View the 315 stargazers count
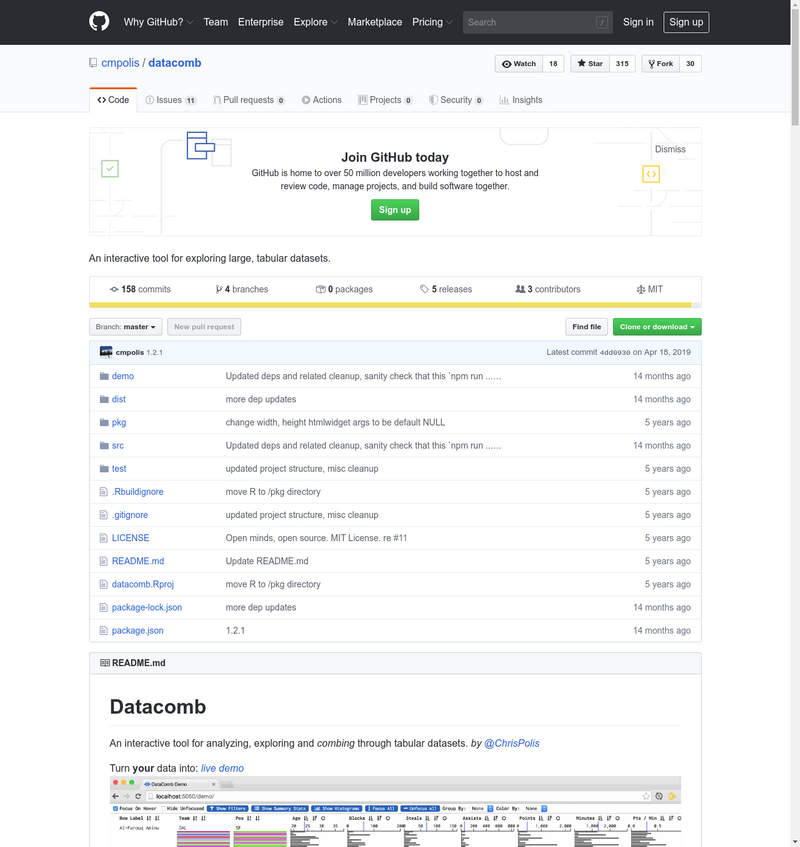This screenshot has width=800, height=847. click(x=622, y=64)
